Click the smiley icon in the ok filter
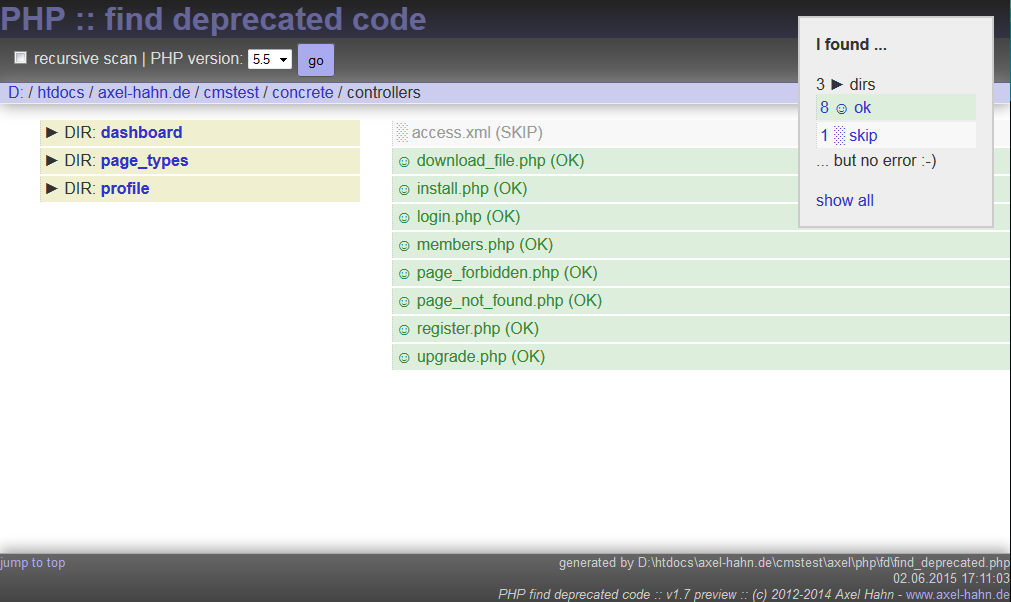This screenshot has height=602, width=1011. (x=841, y=109)
